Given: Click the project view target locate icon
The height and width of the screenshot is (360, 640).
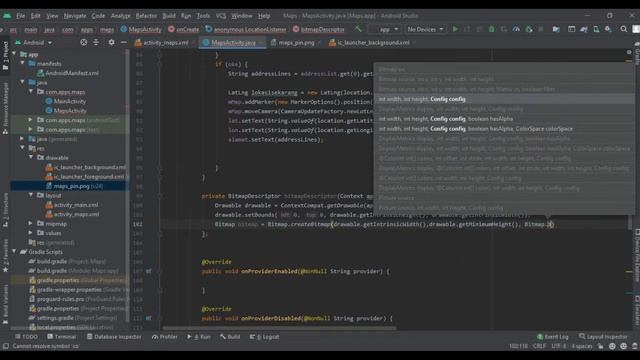Looking at the screenshot, I should coord(84,42).
